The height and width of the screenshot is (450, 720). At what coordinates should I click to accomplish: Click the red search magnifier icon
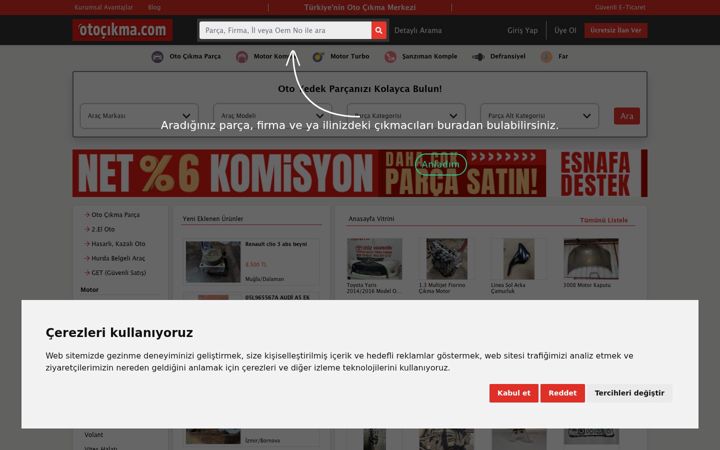pyautogui.click(x=379, y=30)
